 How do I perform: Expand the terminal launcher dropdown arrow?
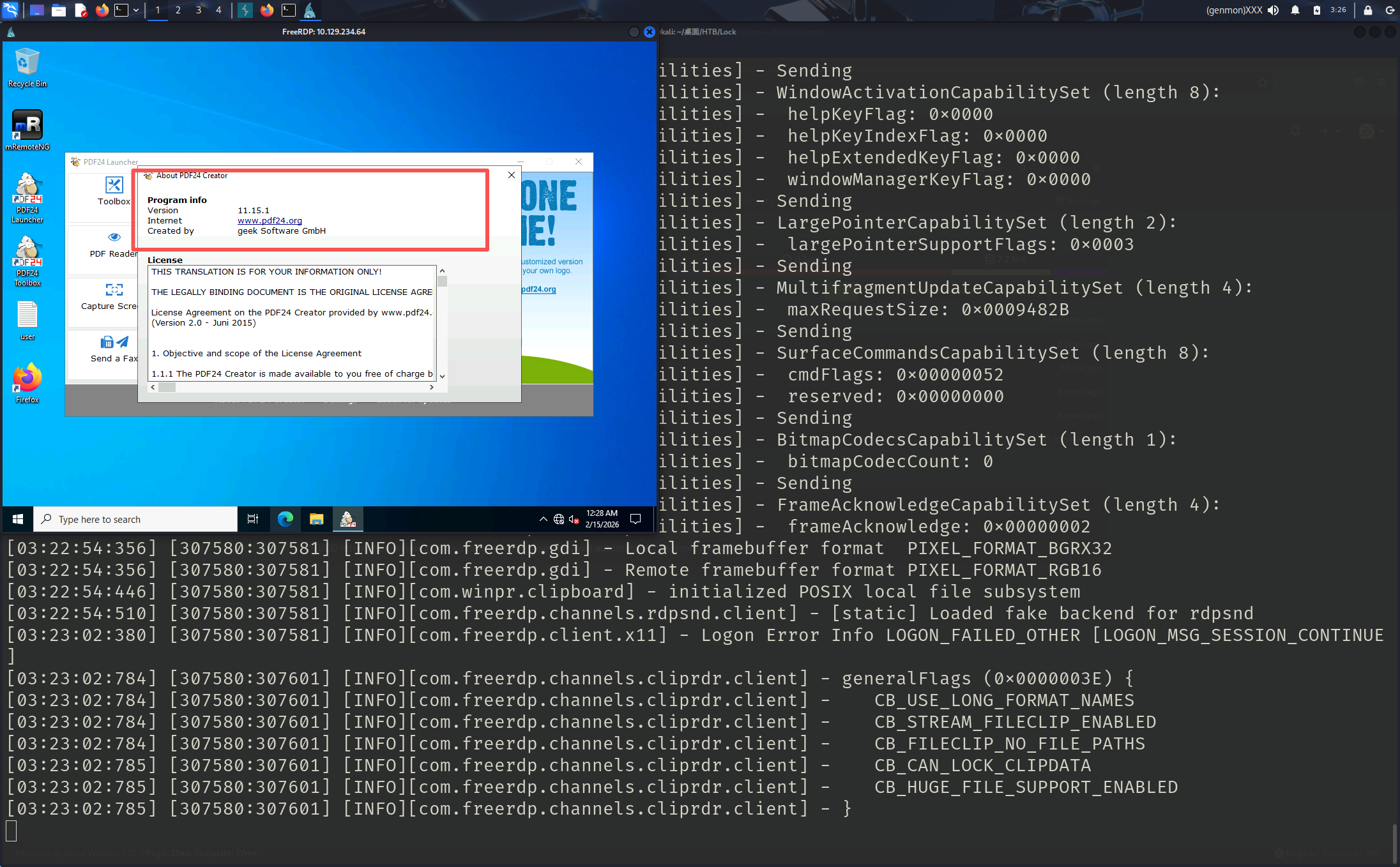pos(136,10)
